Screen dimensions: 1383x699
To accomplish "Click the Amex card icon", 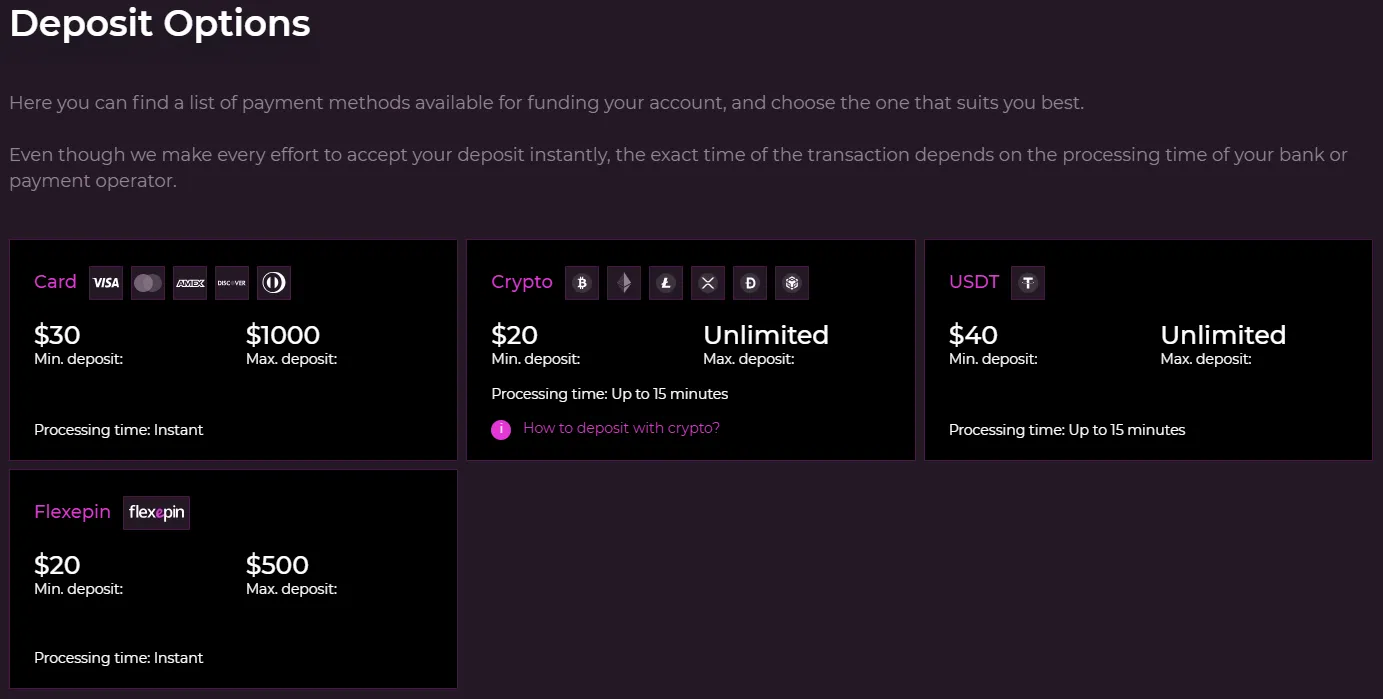I will [x=190, y=283].
